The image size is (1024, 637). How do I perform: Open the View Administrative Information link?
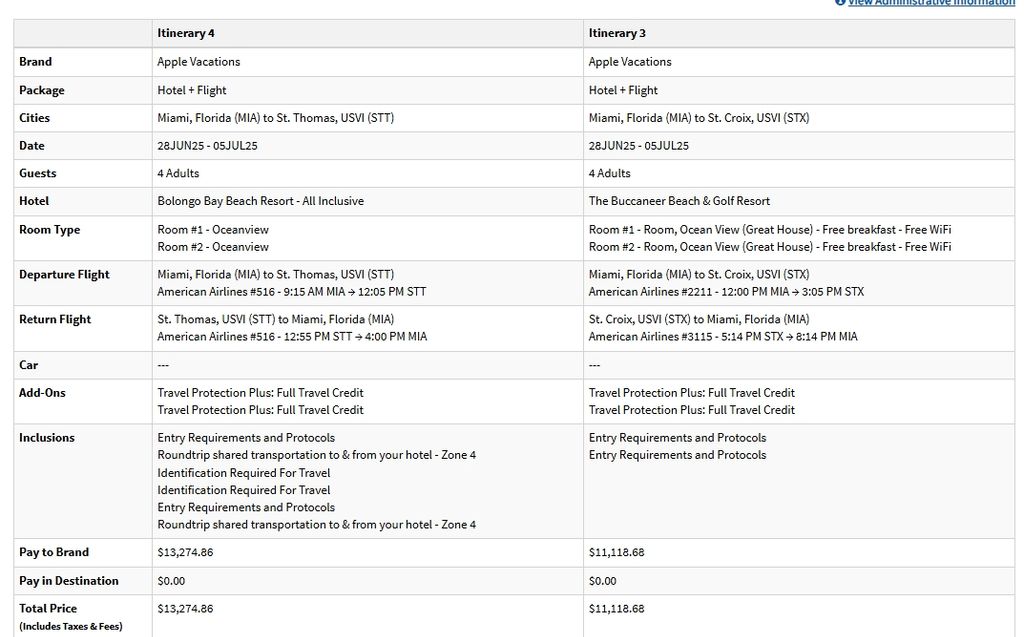tap(931, 3)
